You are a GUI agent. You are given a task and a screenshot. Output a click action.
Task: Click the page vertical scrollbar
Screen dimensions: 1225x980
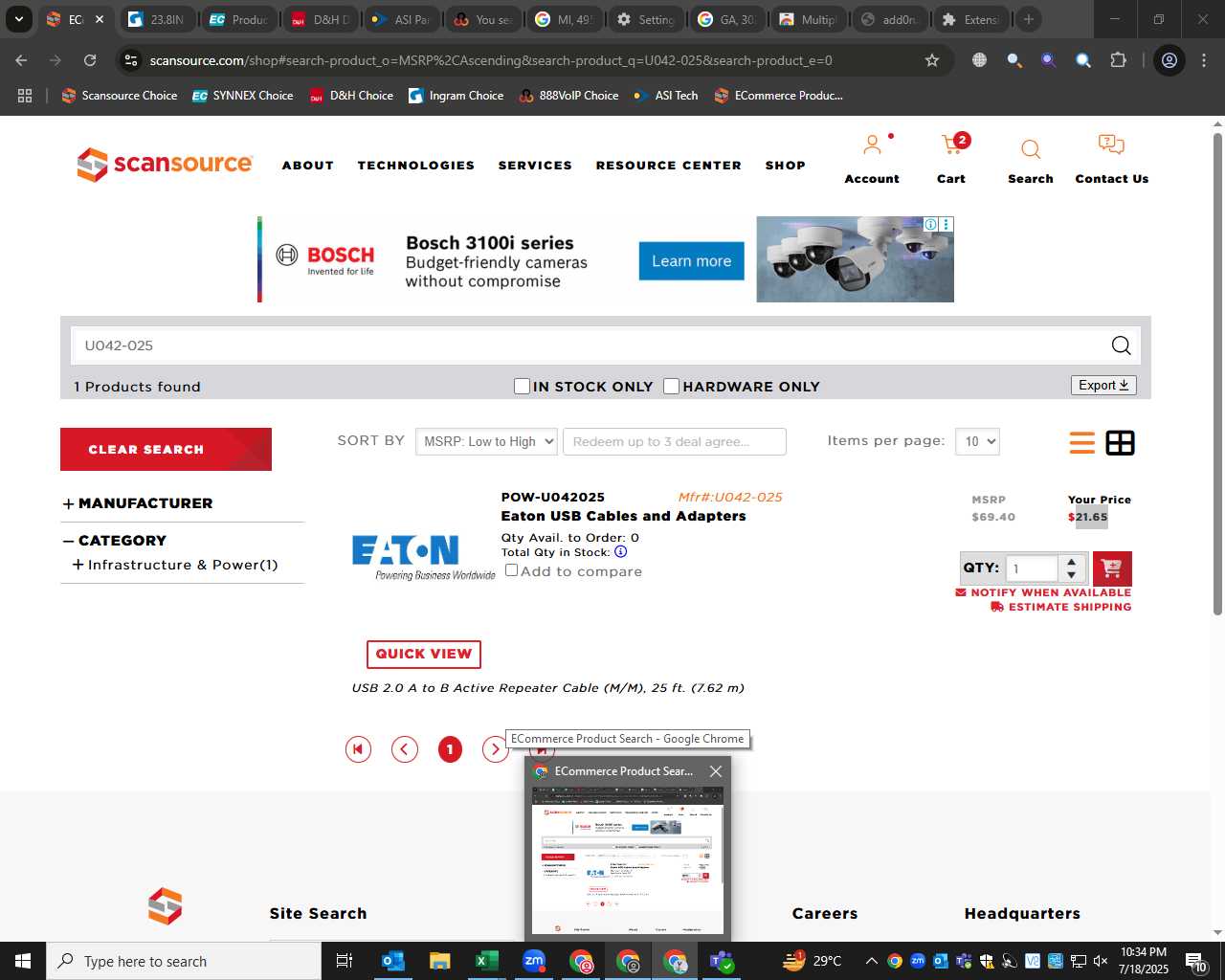click(1217, 373)
